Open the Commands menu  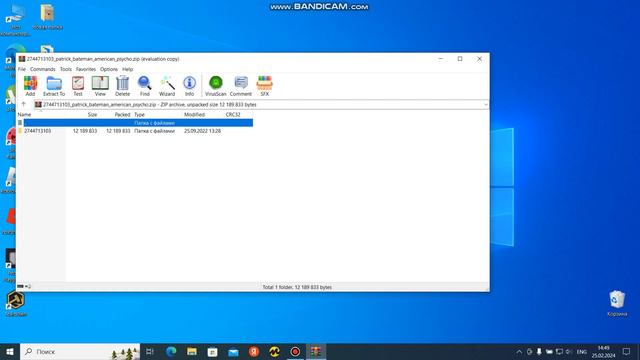[42, 69]
